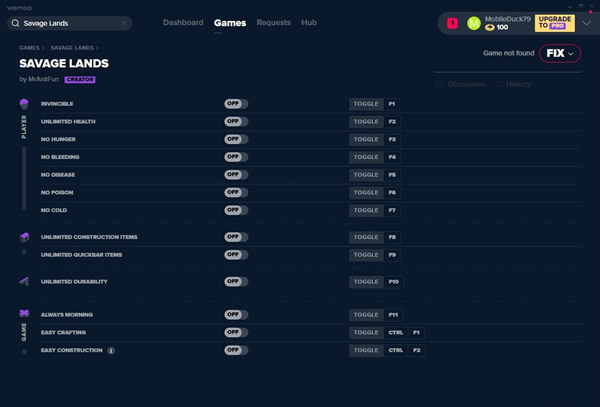The image size is (600, 407).
Task: Click the Player section scrollbar
Action: coord(24,178)
